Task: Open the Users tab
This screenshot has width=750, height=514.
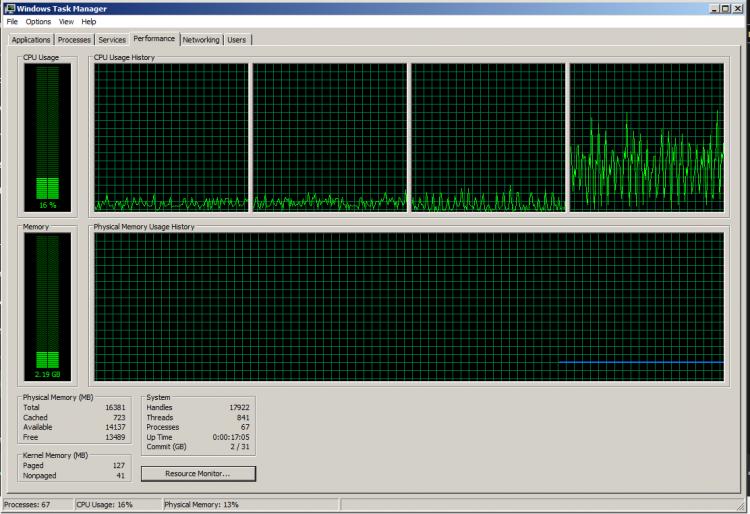Action: point(237,40)
